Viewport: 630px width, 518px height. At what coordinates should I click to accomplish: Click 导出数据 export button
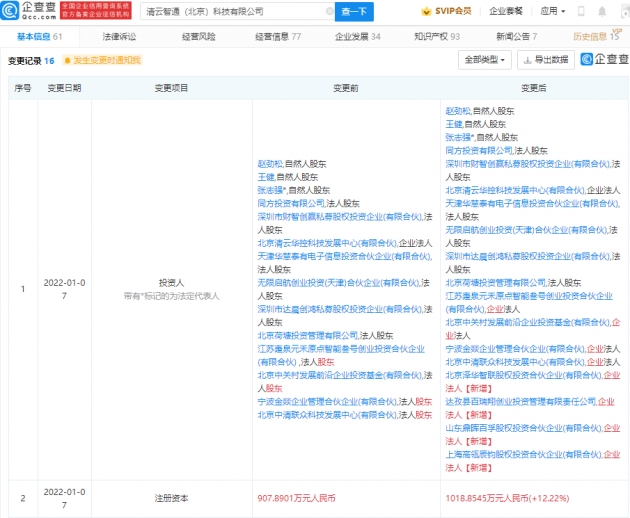pos(546,60)
